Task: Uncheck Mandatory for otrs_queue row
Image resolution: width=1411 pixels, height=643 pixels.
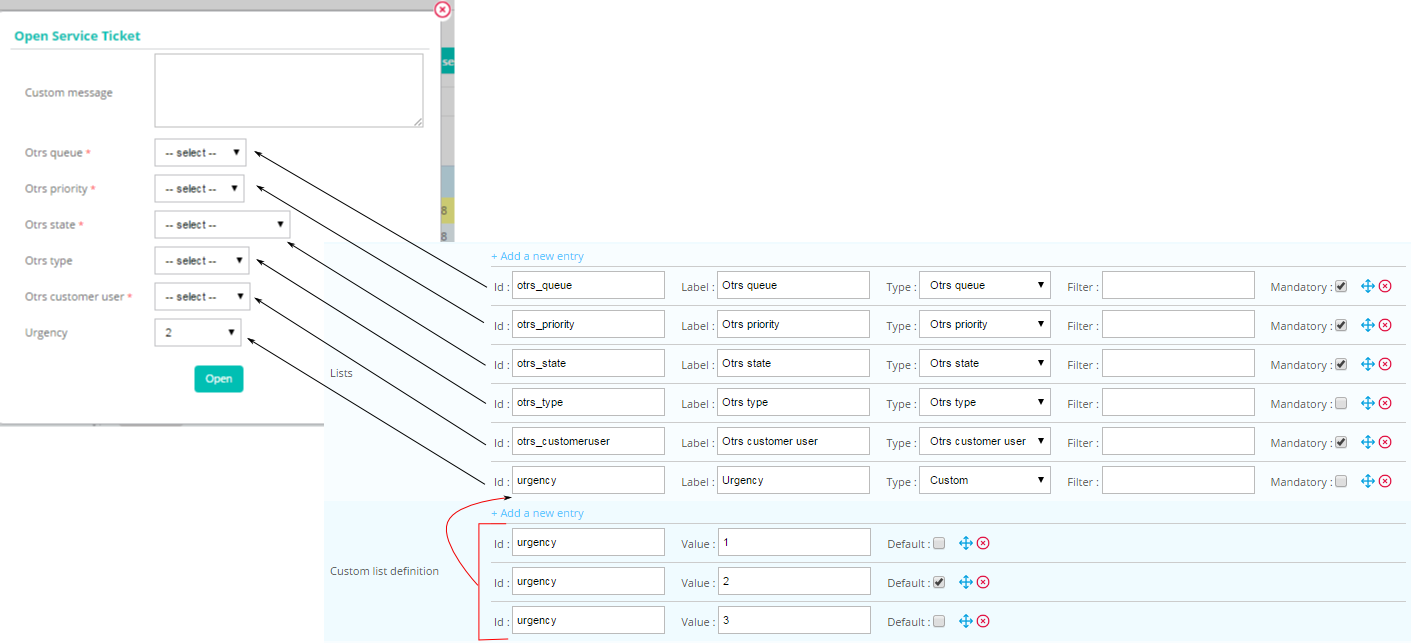Action: (x=1341, y=286)
